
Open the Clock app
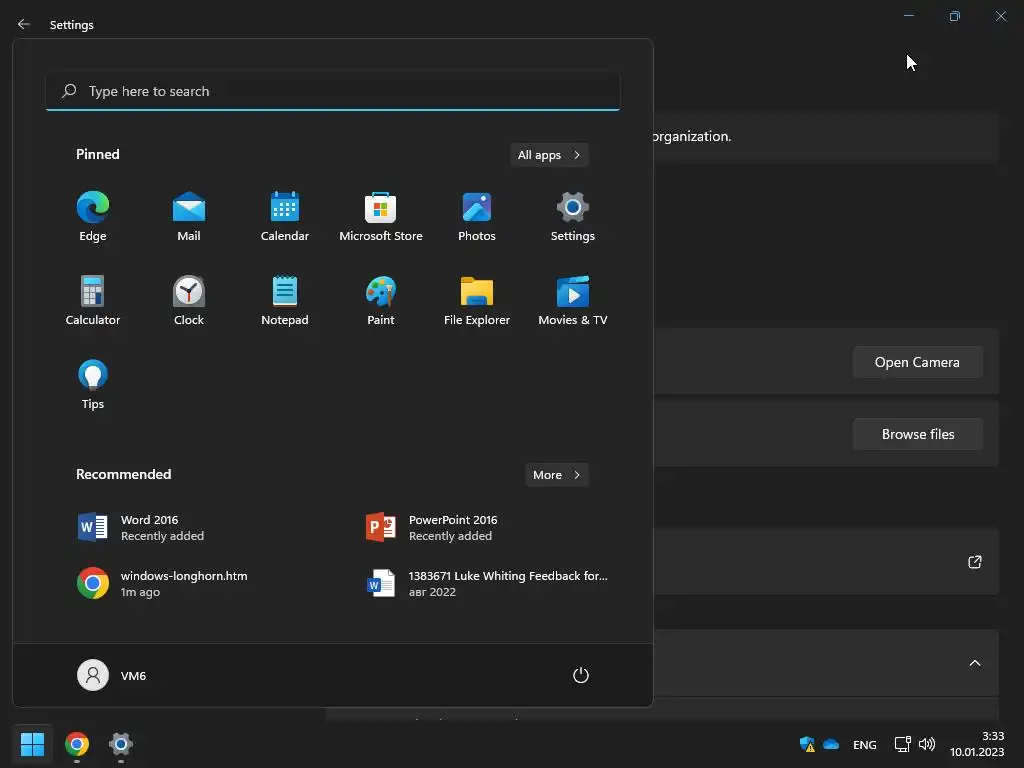tap(189, 300)
